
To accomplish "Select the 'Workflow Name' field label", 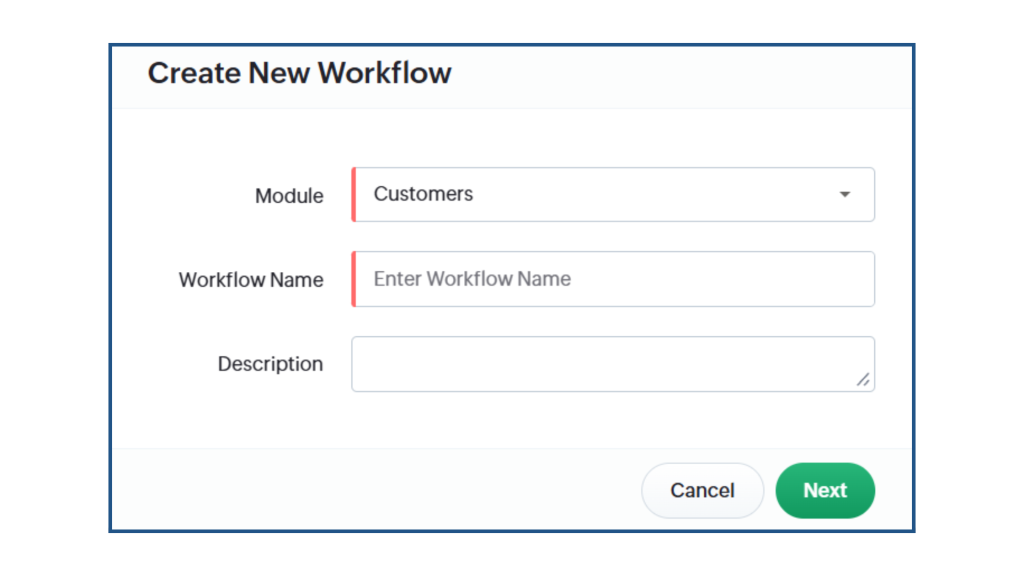I will (251, 280).
